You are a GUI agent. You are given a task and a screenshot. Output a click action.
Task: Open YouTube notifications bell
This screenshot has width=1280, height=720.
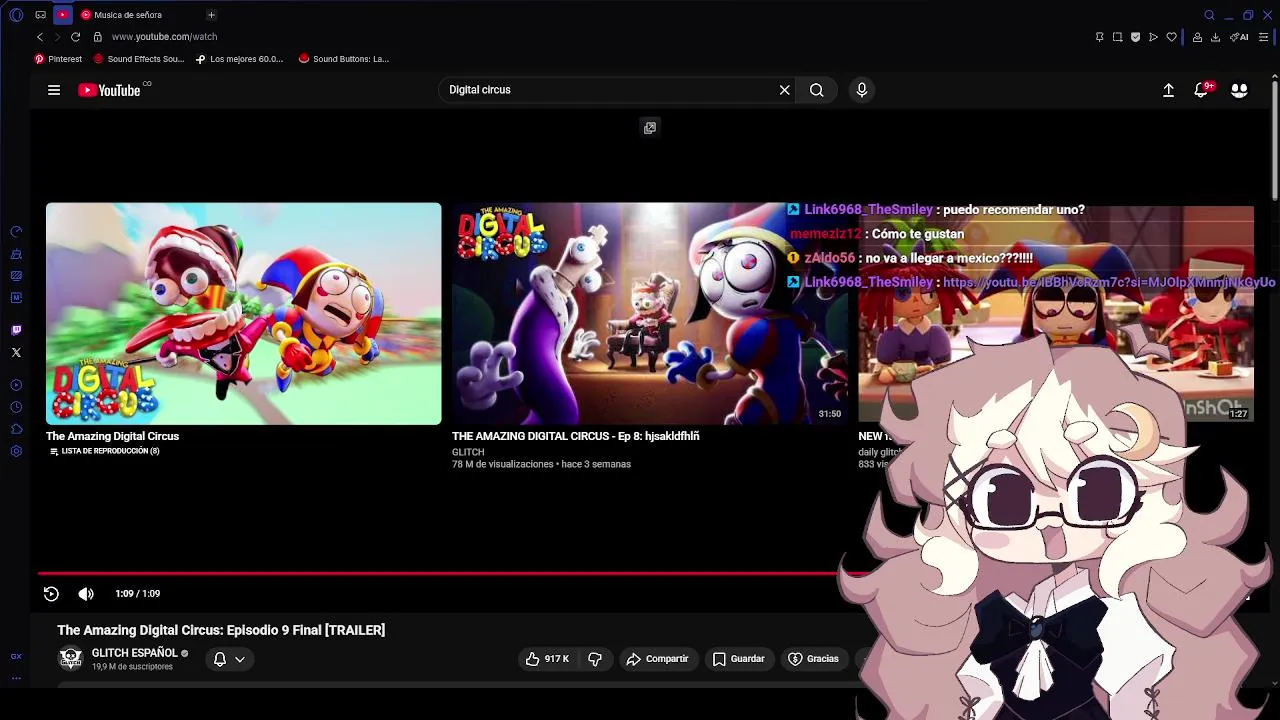click(1203, 90)
